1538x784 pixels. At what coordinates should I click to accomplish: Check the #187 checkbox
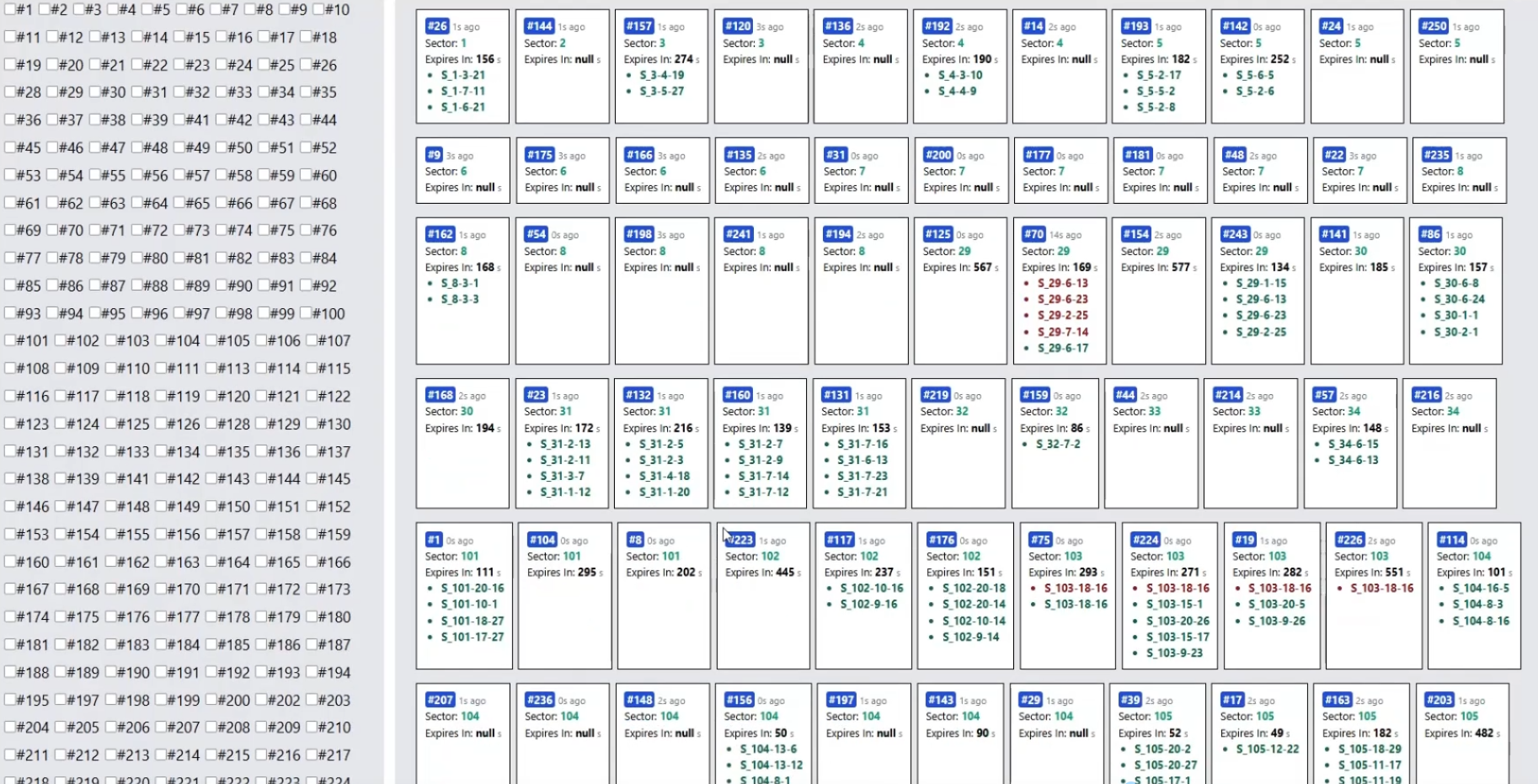(312, 644)
